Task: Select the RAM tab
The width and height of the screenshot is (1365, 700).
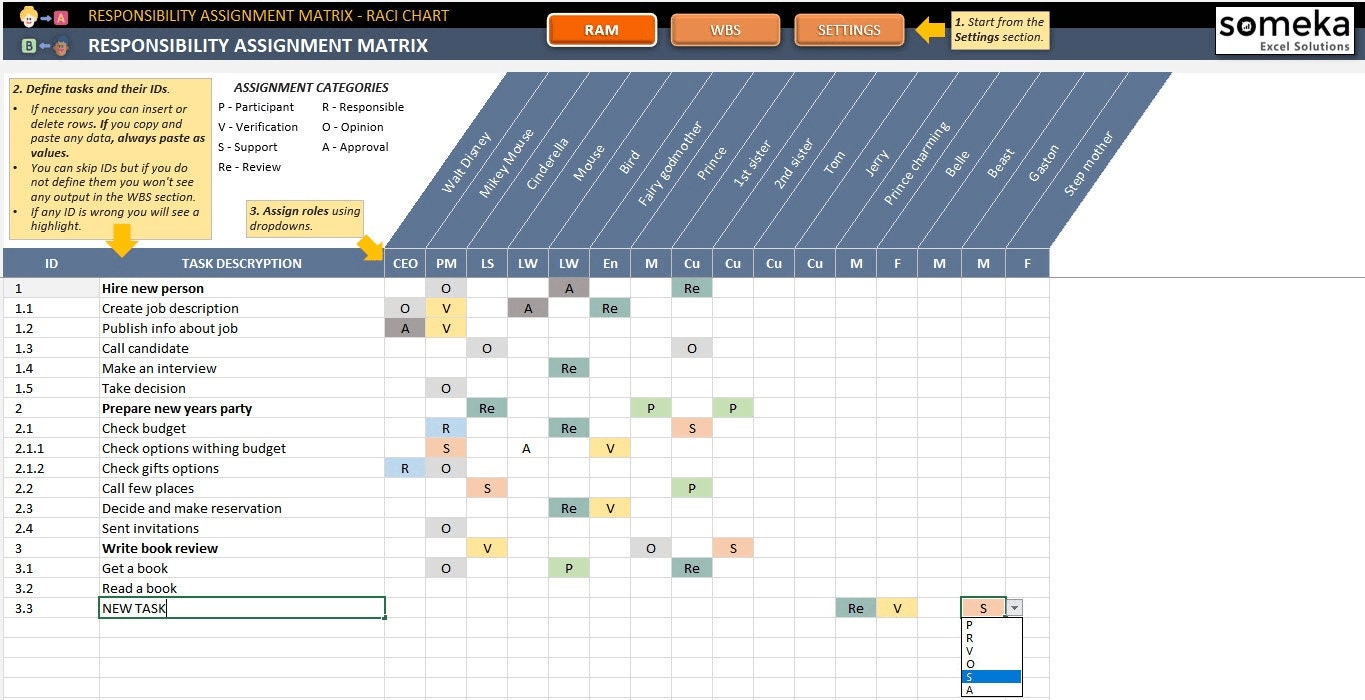Action: click(601, 30)
